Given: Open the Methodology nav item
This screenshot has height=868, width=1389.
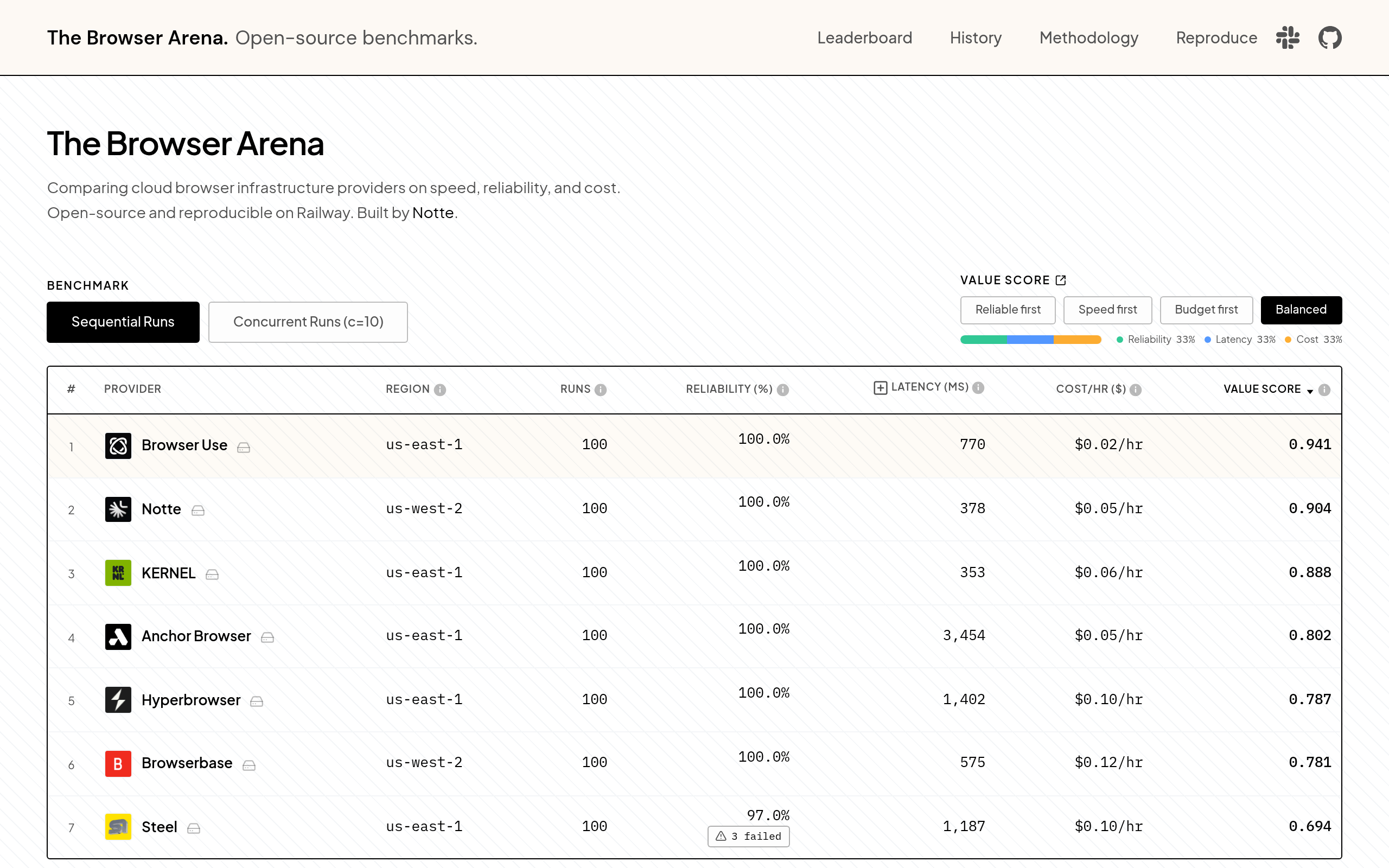Looking at the screenshot, I should pos(1089,38).
